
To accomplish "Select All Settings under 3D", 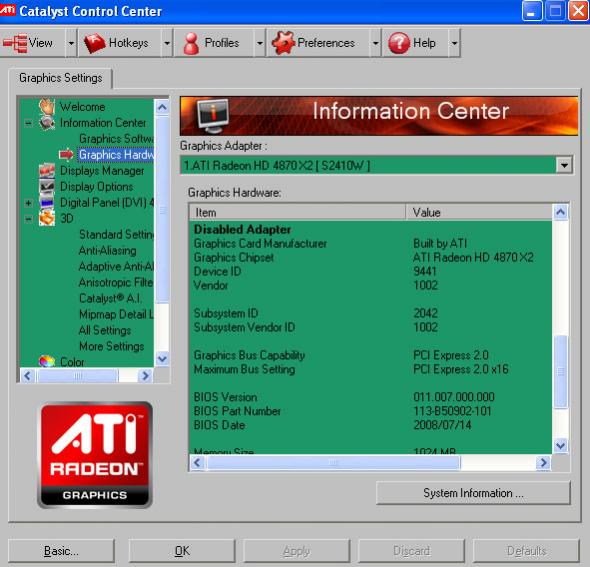I will 105,330.
